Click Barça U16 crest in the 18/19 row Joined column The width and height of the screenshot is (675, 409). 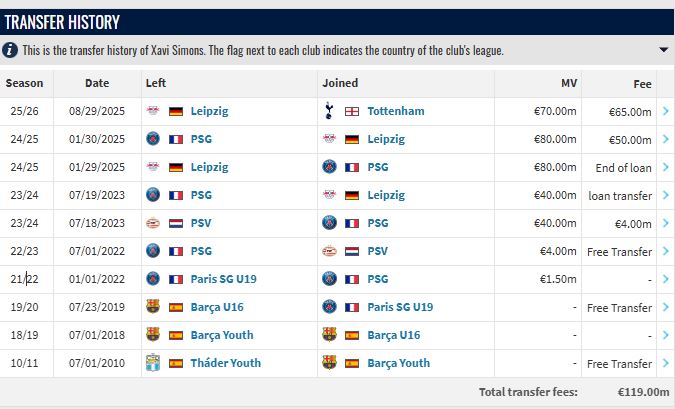(x=329, y=335)
